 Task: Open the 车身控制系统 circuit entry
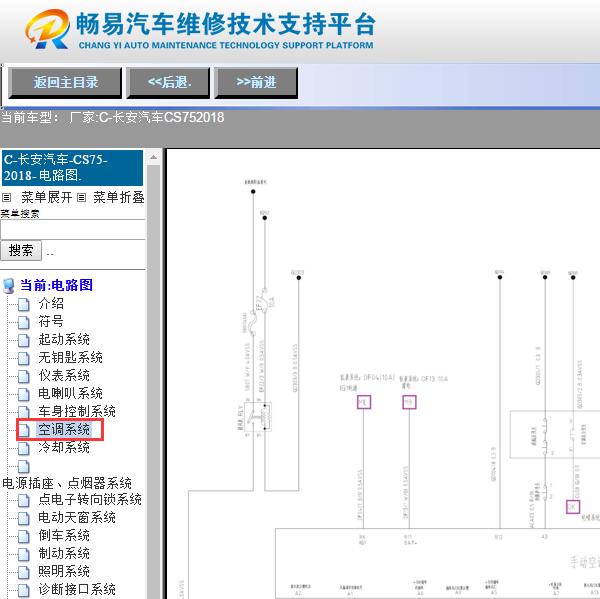click(x=77, y=411)
